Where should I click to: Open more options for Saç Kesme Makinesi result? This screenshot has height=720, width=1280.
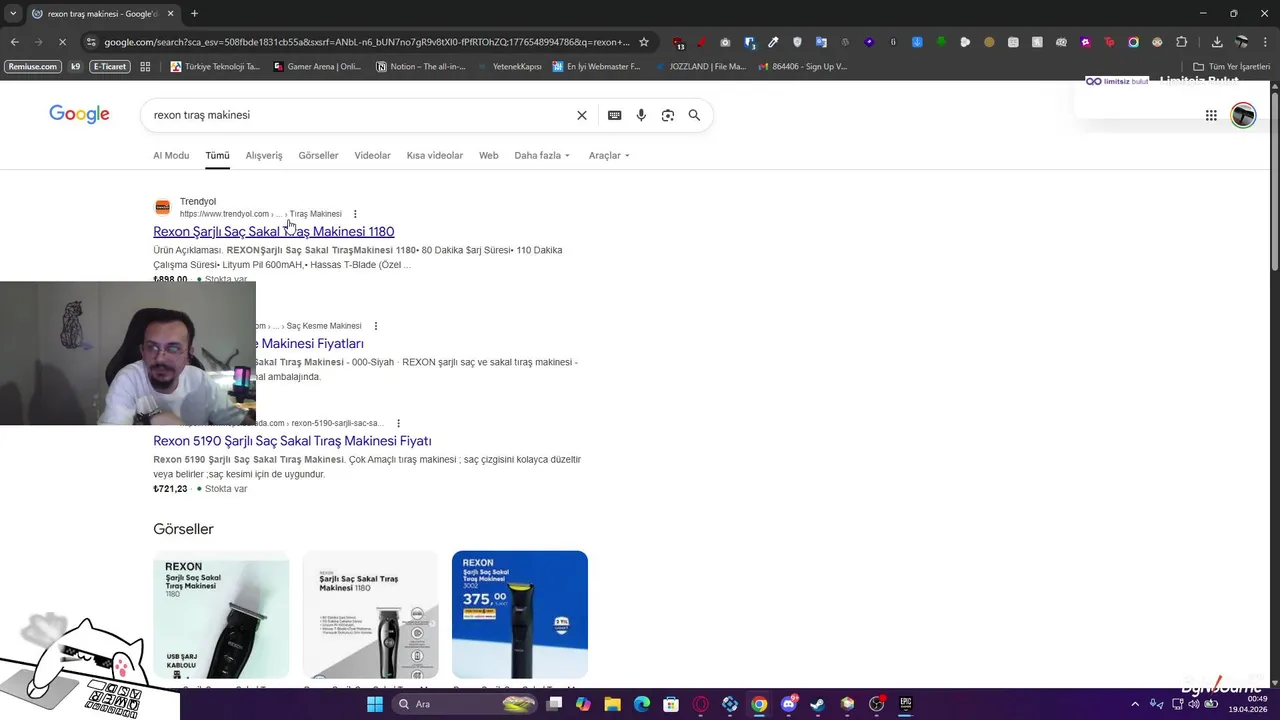376,326
